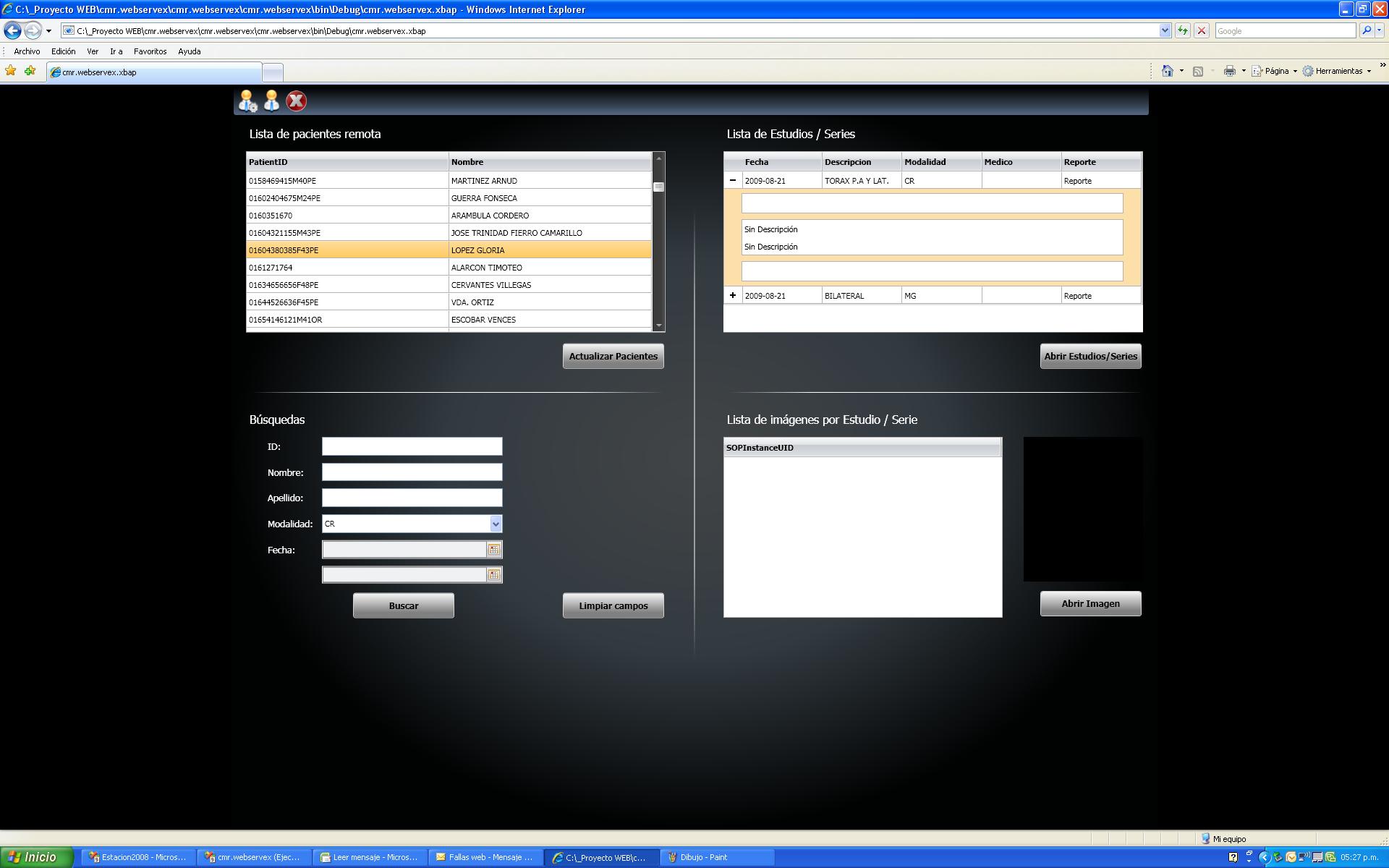Viewport: 1389px width, 868px height.
Task: Click the user settings icon with gear
Action: click(247, 101)
